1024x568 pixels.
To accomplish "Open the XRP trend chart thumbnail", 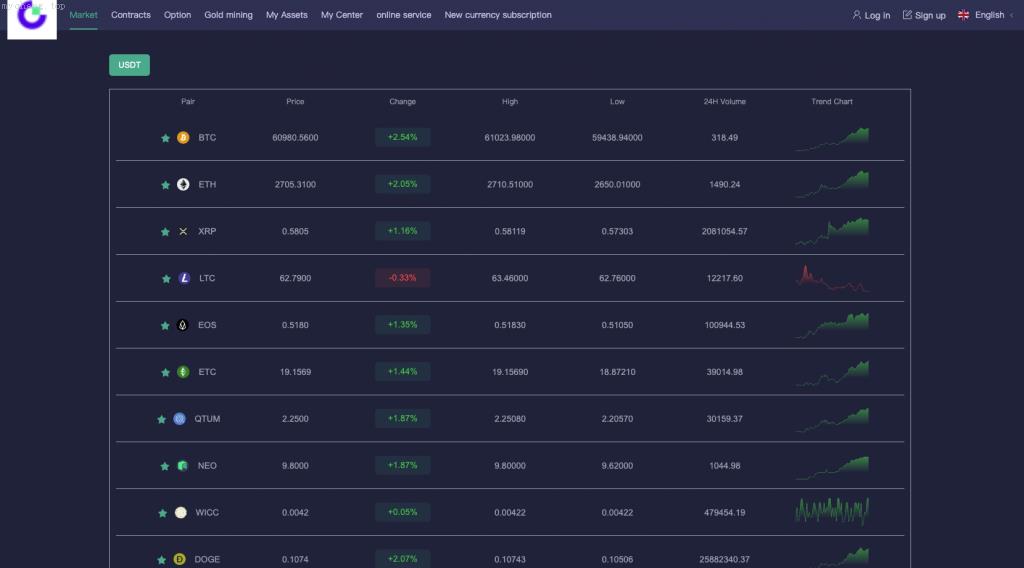I will 832,232.
